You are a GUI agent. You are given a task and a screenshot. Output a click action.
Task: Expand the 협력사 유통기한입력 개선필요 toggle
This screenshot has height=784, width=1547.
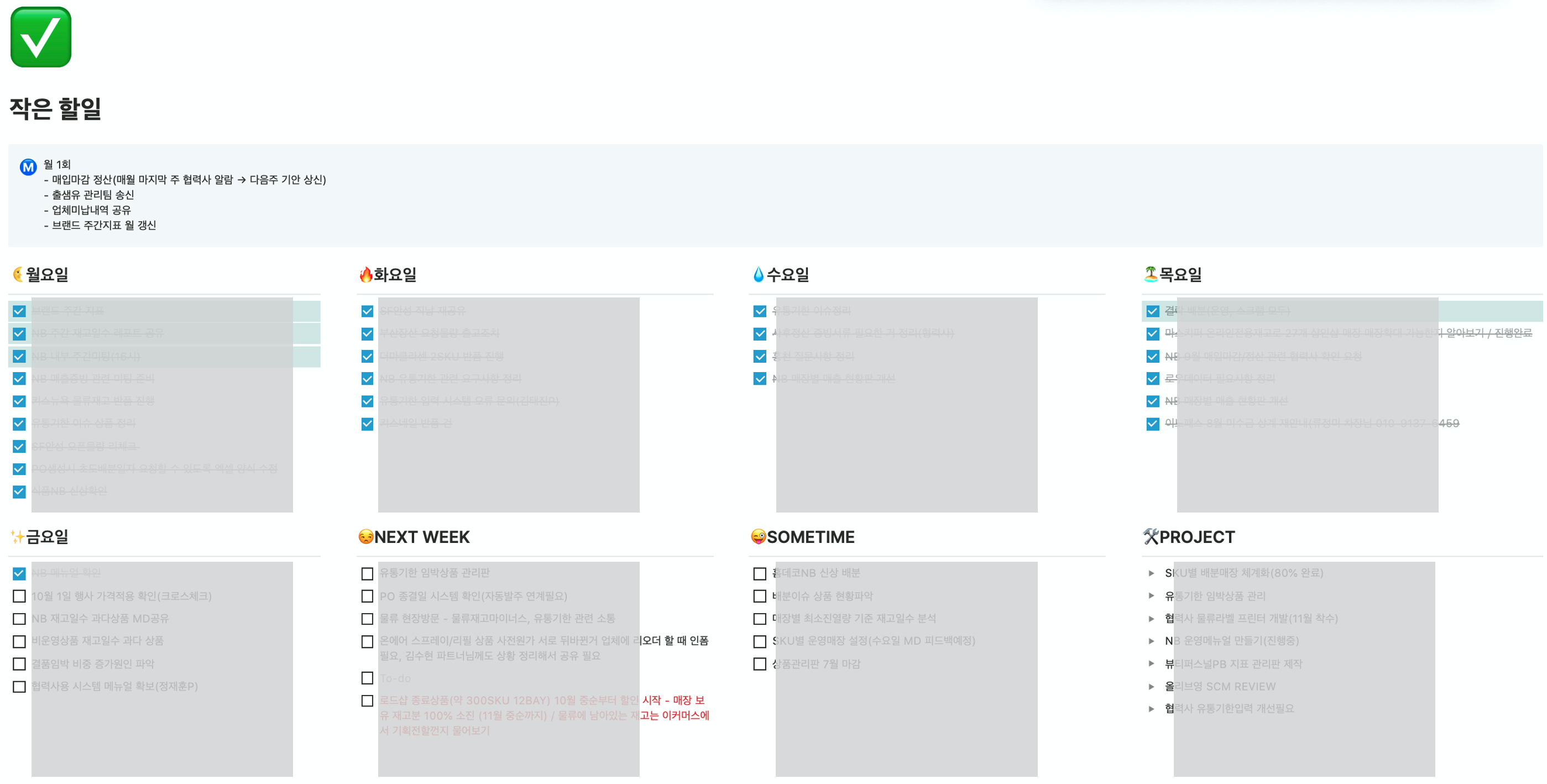point(1151,709)
